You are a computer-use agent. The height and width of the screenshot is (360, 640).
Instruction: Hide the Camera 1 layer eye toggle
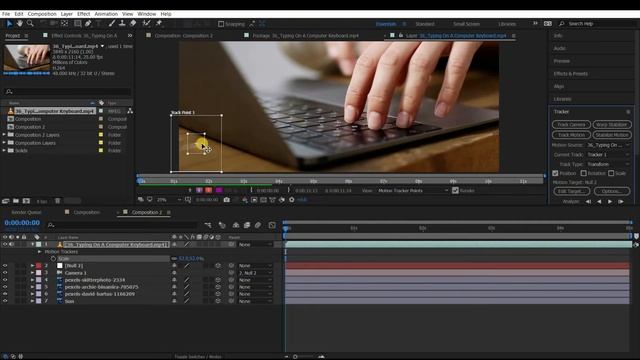5,273
